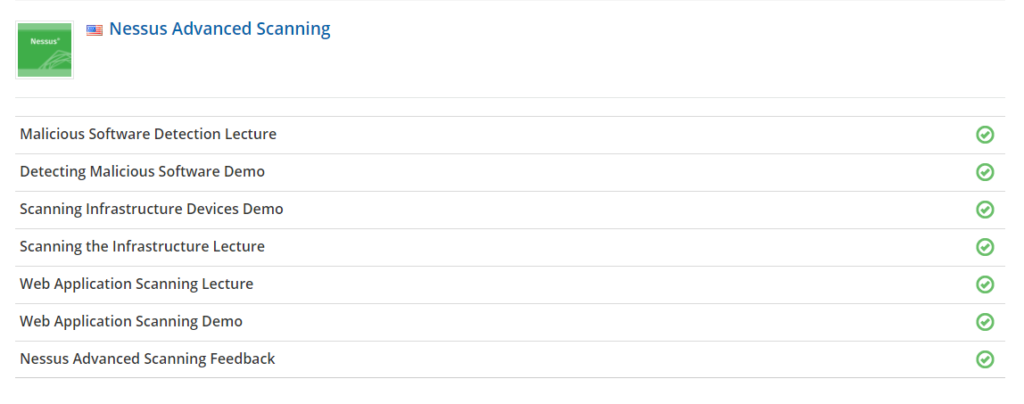
Task: Click completion checkmark for Scanning Infrastructure Devices Demo
Action: [x=985, y=209]
